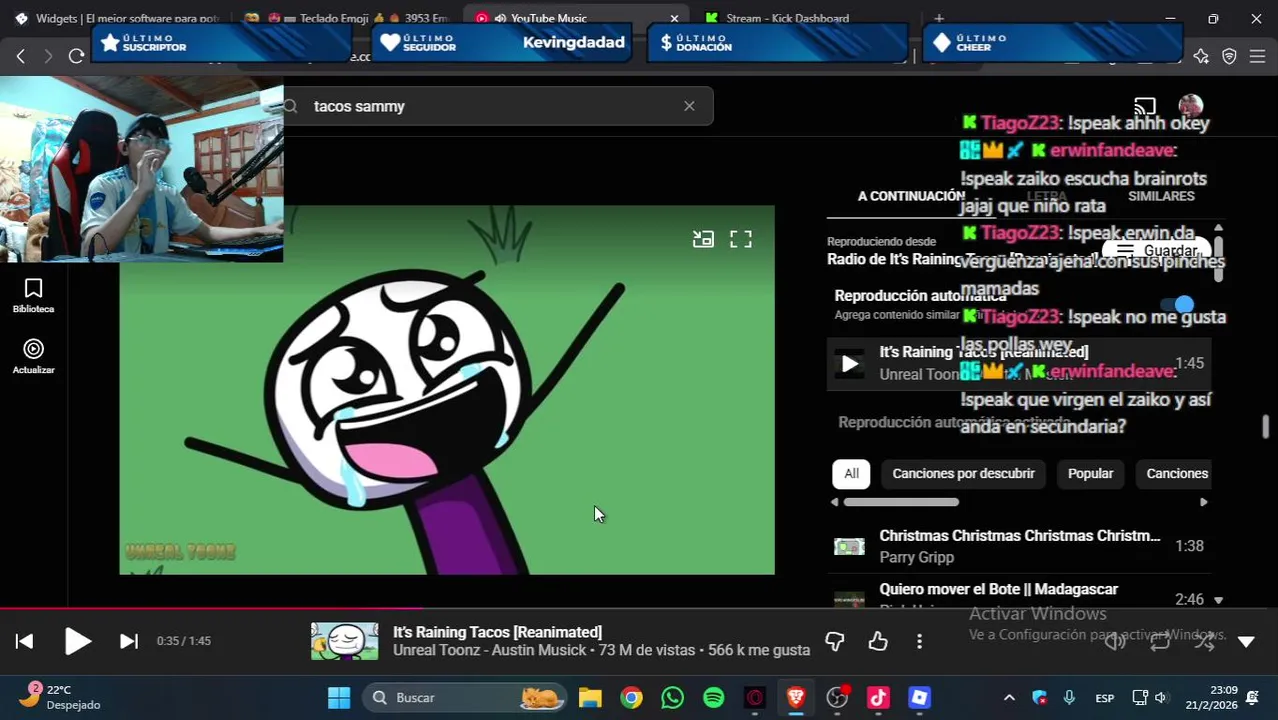Toggle shuffle in the player bar
Viewport: 1278px width, 720px height.
1204,642
